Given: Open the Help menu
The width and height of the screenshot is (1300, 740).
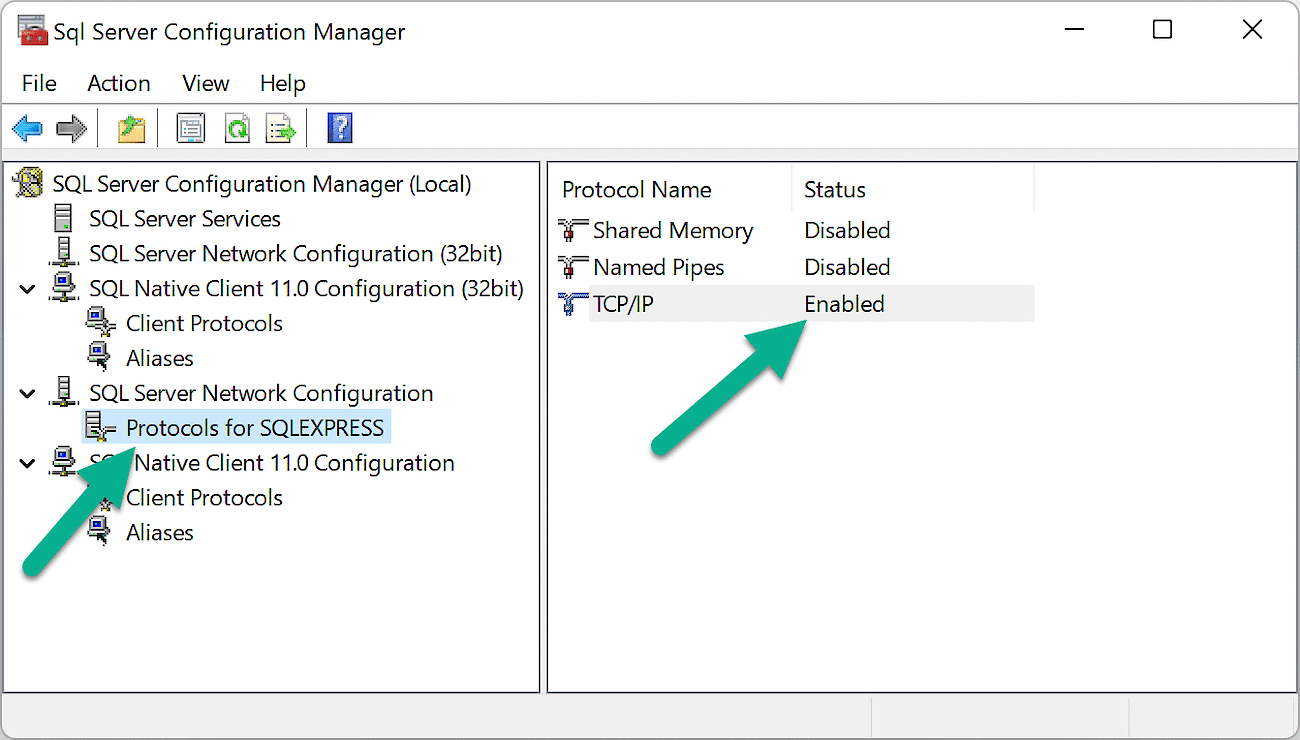Looking at the screenshot, I should coord(282,83).
